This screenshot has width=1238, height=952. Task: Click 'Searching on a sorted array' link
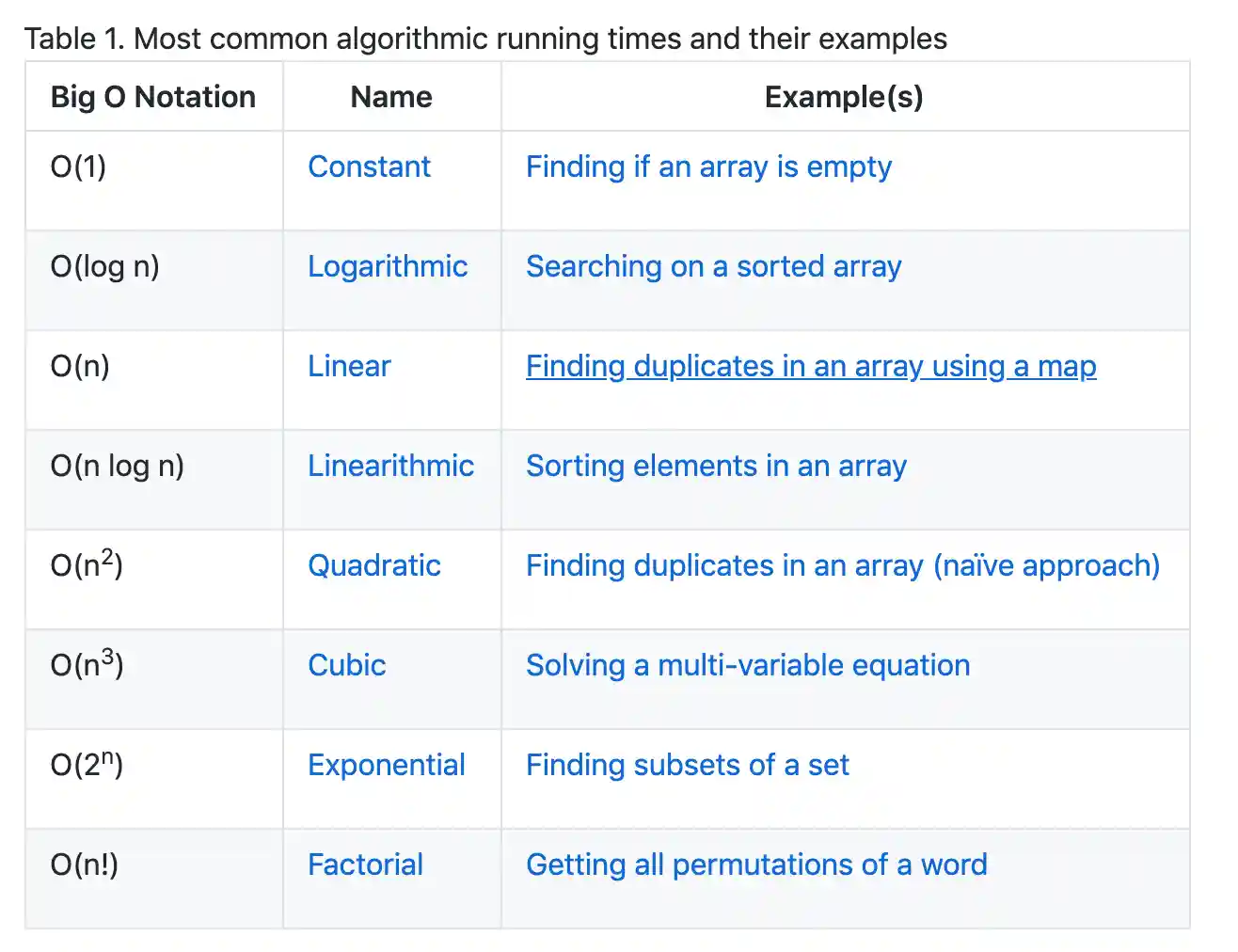coord(713,266)
